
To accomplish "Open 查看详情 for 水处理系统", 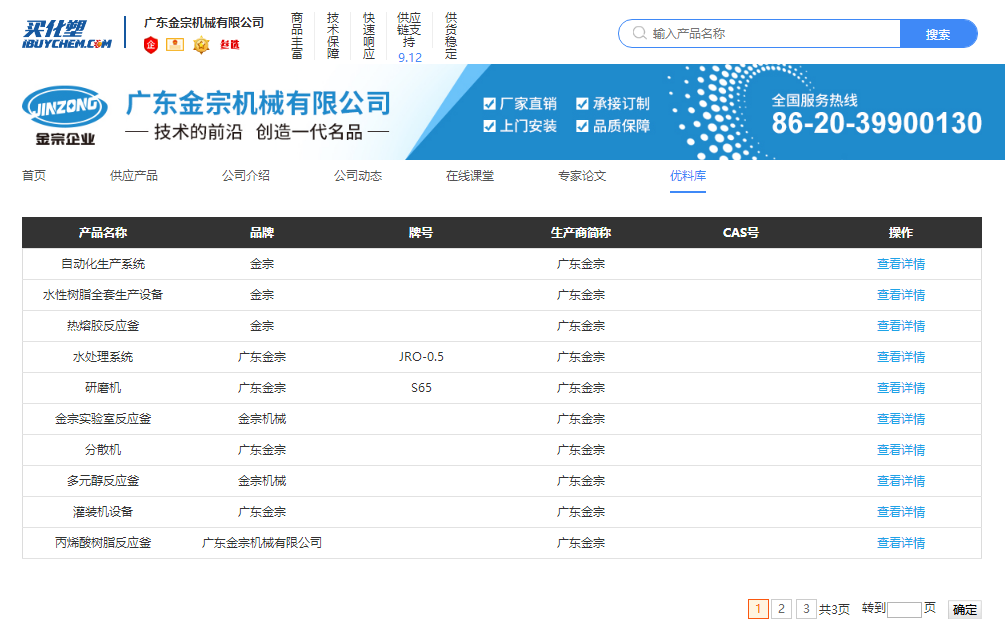I will pyautogui.click(x=901, y=356).
